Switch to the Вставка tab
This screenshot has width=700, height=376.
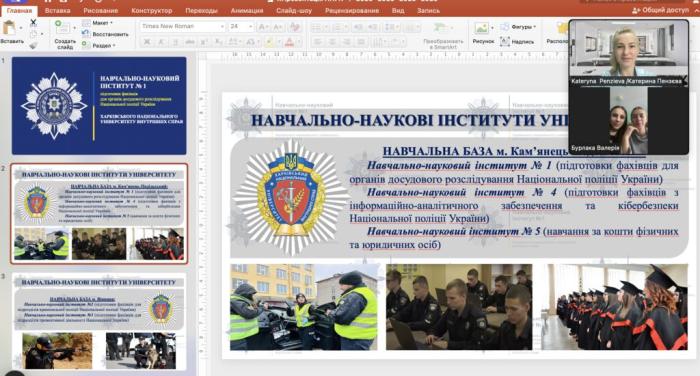(x=58, y=10)
